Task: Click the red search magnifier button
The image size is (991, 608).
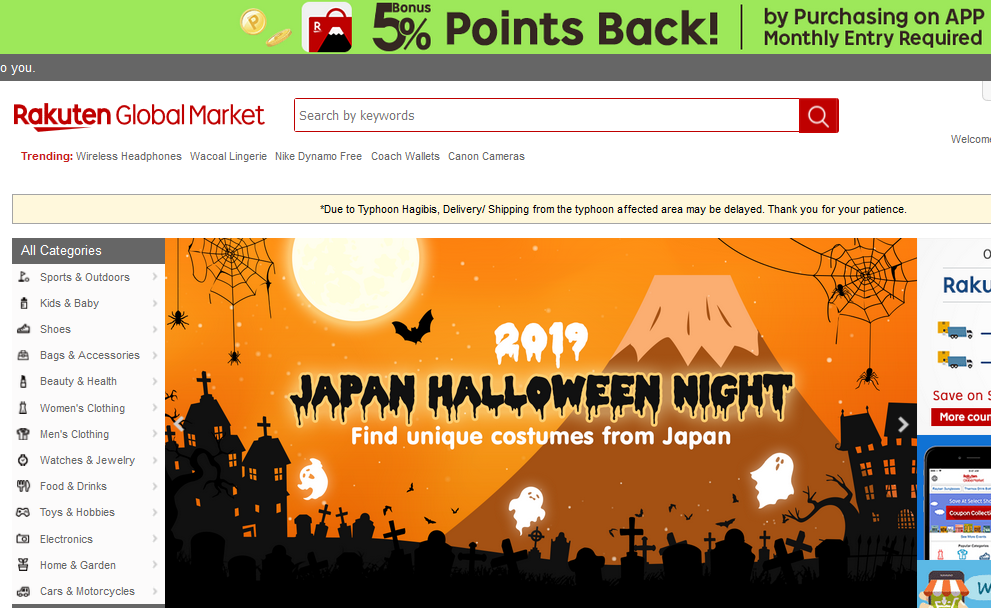Action: pyautogui.click(x=818, y=116)
